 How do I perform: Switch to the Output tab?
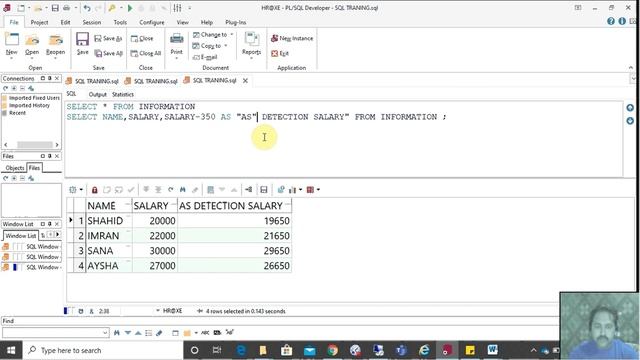tap(98, 94)
